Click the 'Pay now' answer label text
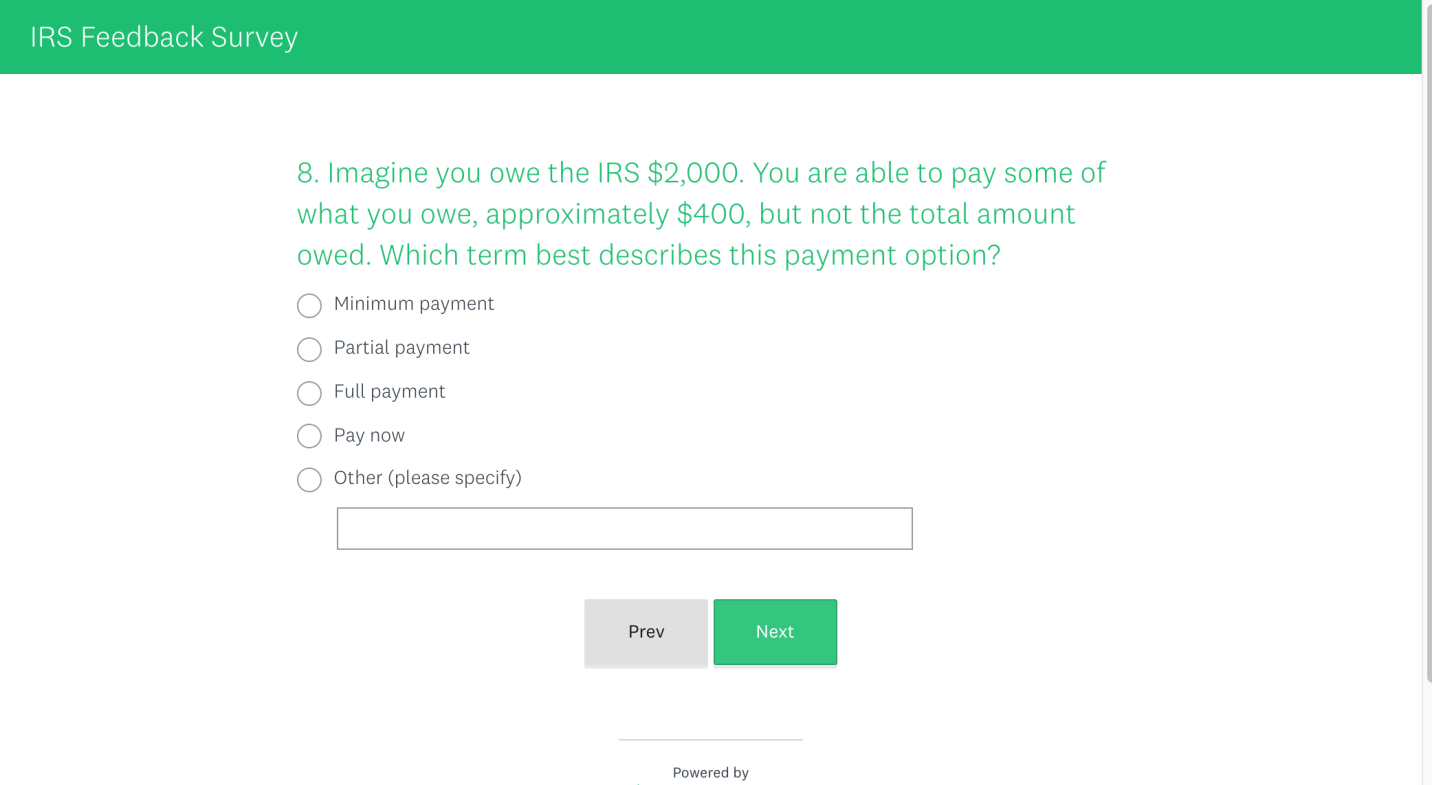The width and height of the screenshot is (1432, 785). point(369,435)
